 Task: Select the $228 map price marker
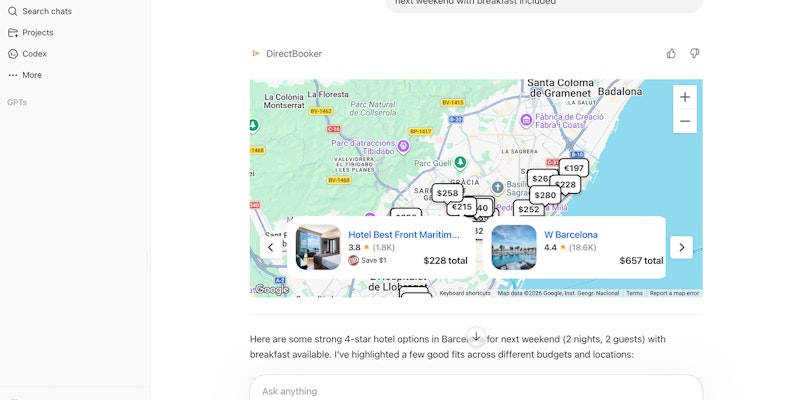(x=566, y=185)
